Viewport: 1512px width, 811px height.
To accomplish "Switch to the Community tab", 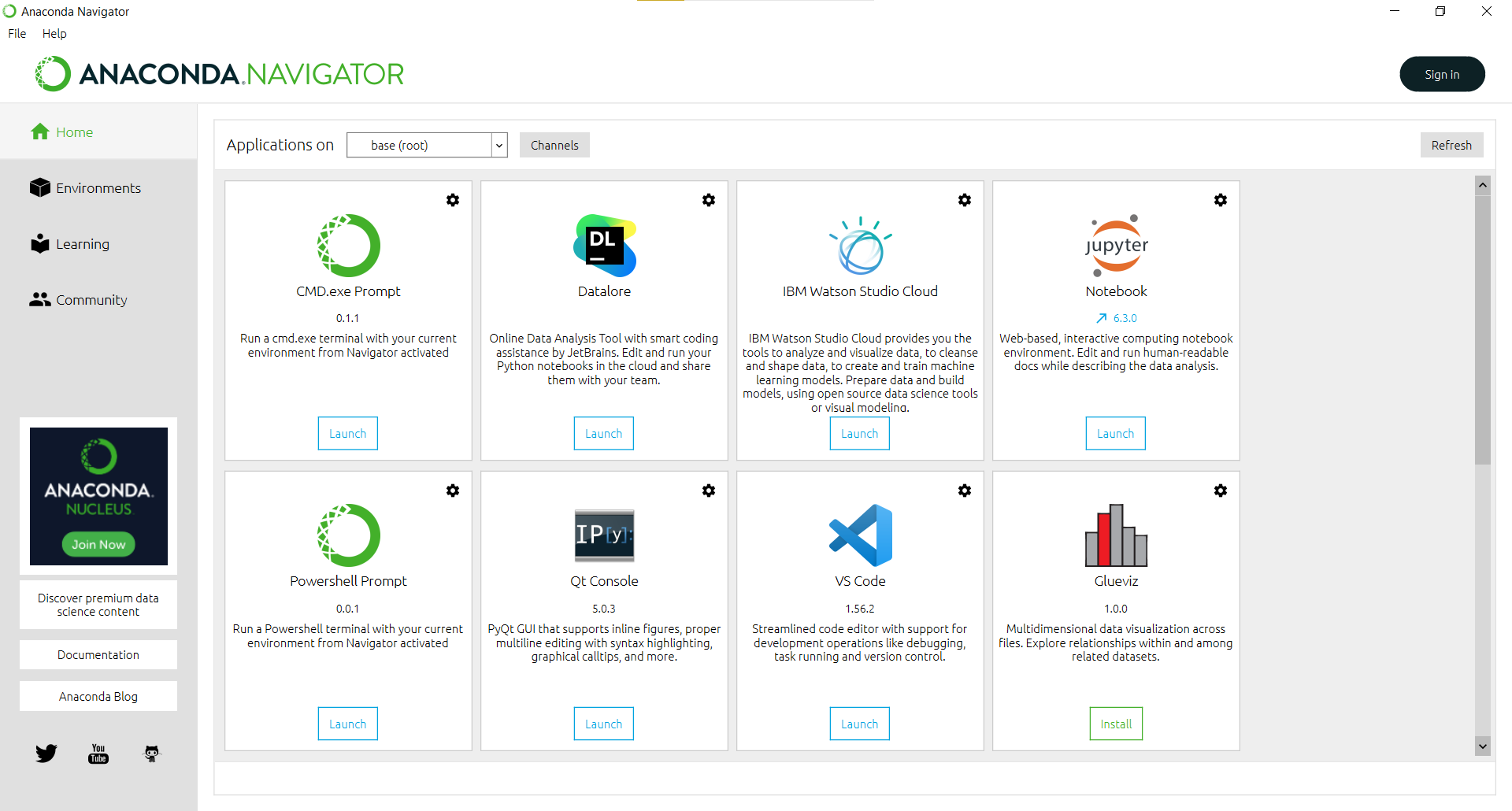I will 98,299.
